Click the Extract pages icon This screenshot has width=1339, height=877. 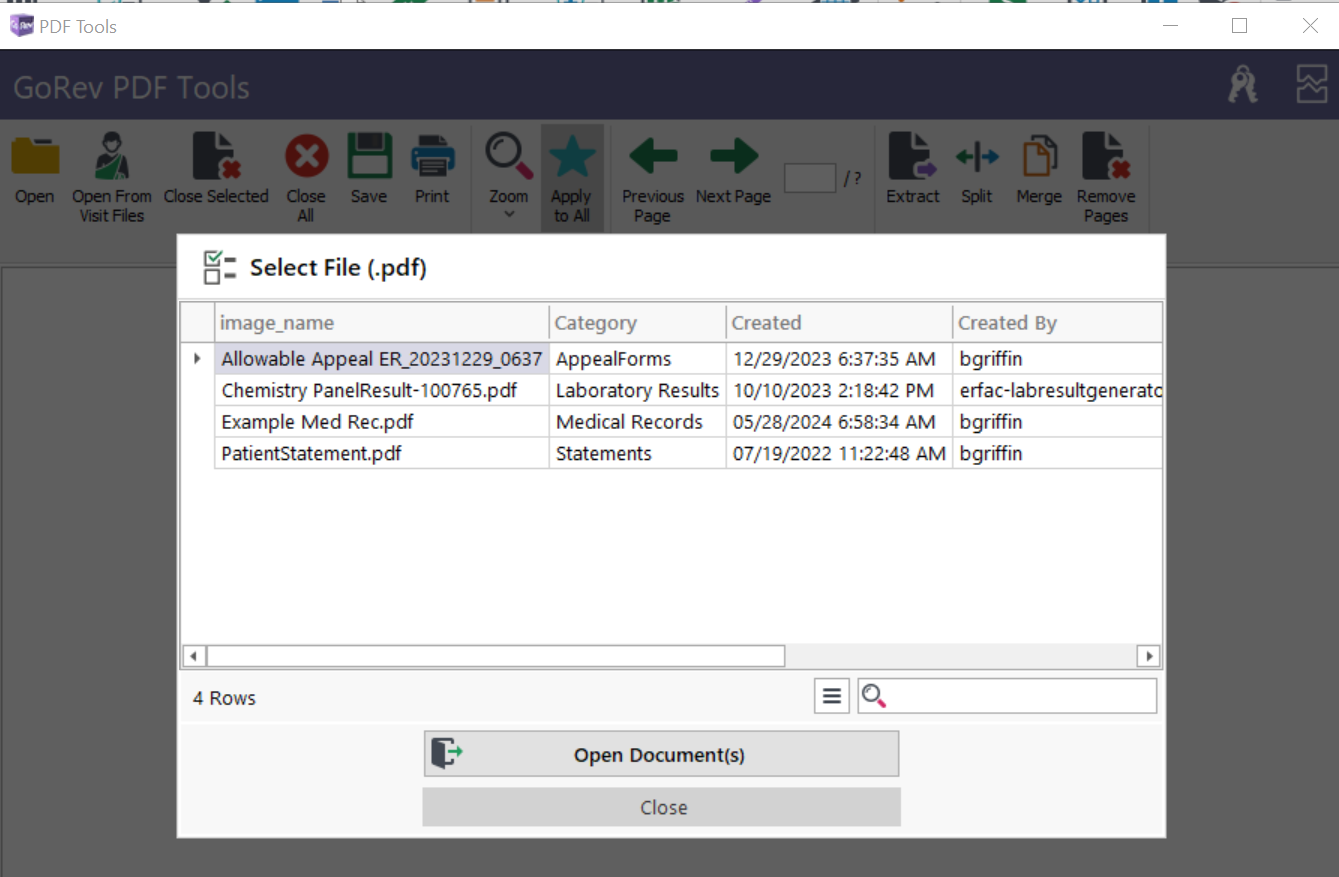coord(912,157)
